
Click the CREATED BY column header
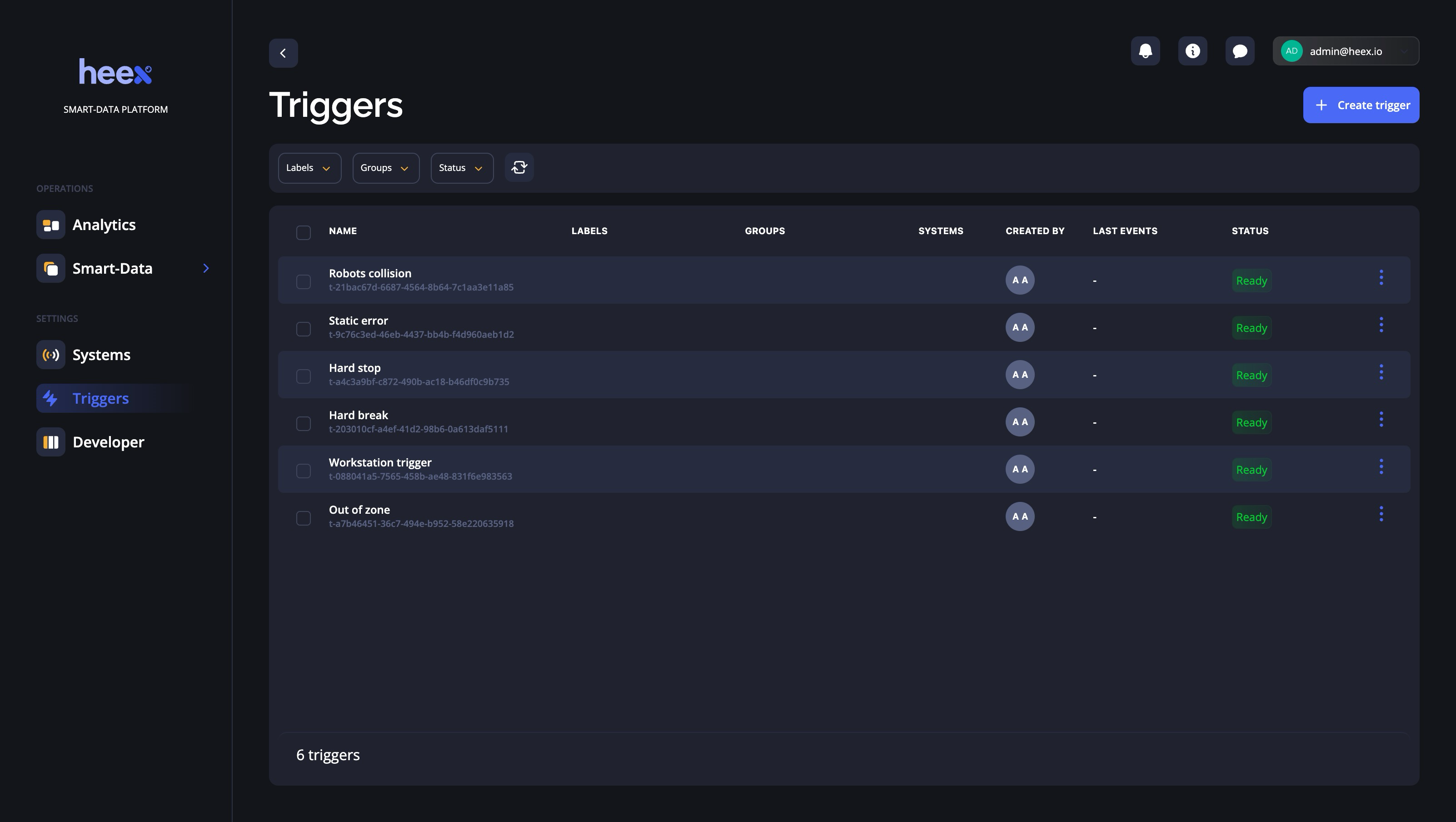point(1034,231)
